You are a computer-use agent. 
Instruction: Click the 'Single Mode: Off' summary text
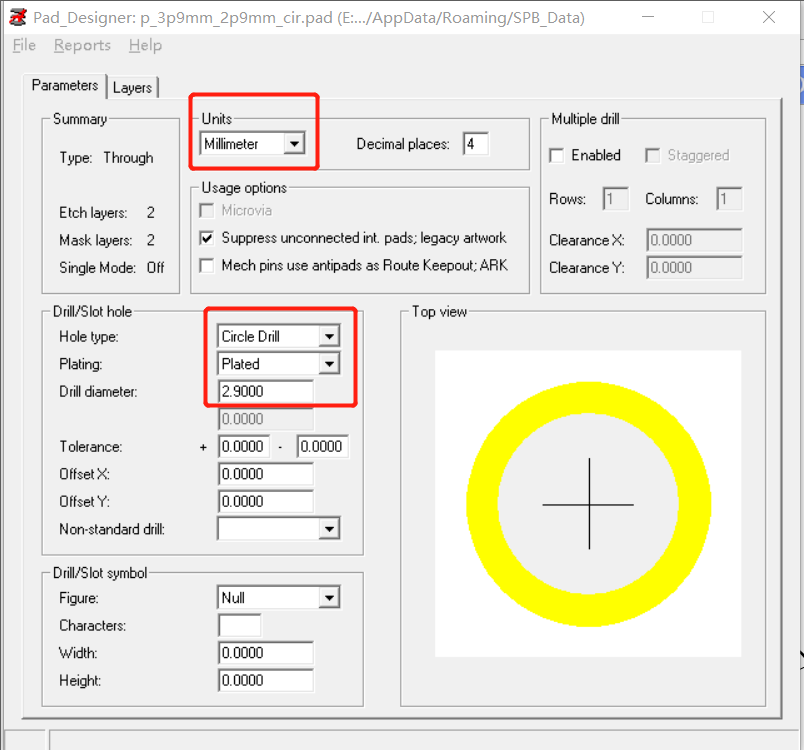(x=112, y=268)
